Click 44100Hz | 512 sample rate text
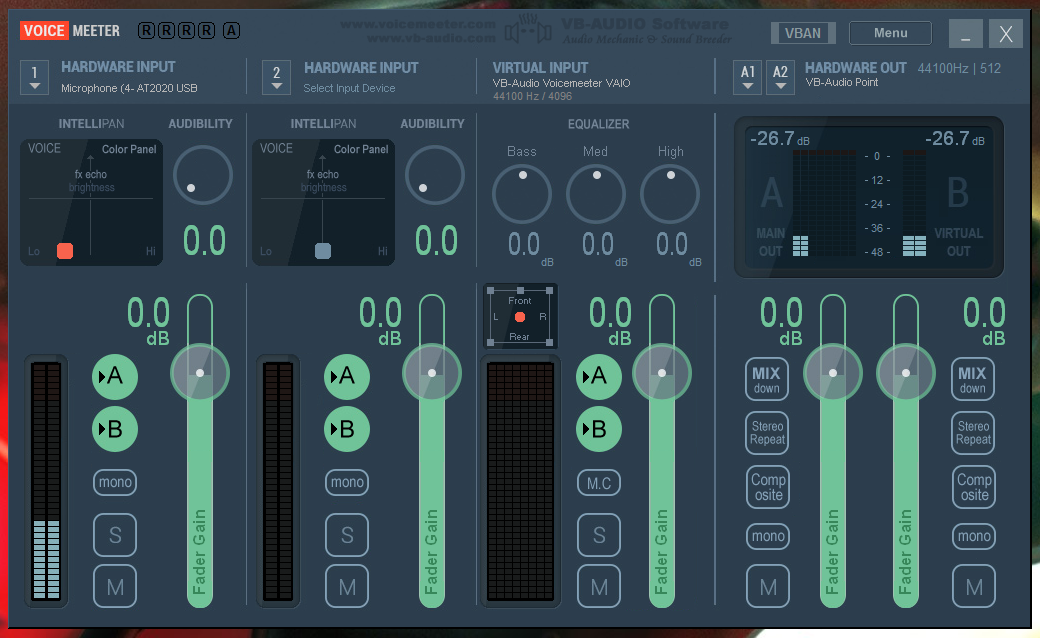The width and height of the screenshot is (1040, 638). pyautogui.click(x=959, y=68)
